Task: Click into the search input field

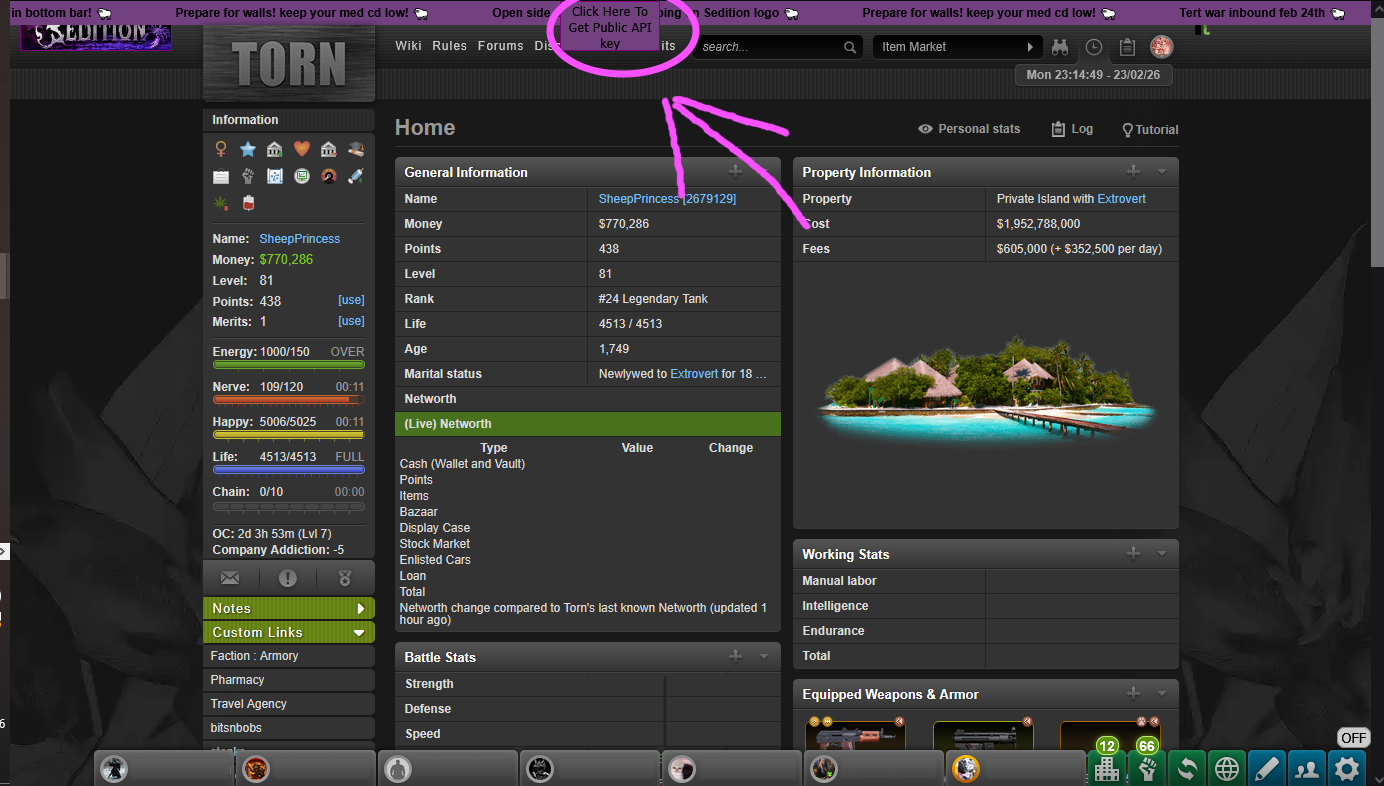Action: 768,47
